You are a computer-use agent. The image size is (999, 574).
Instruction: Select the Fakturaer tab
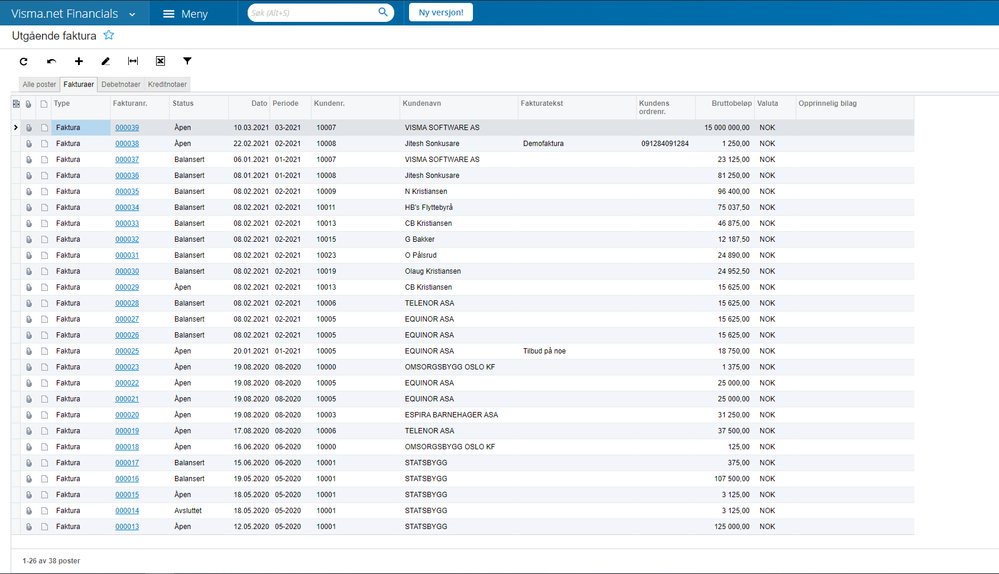(78, 84)
